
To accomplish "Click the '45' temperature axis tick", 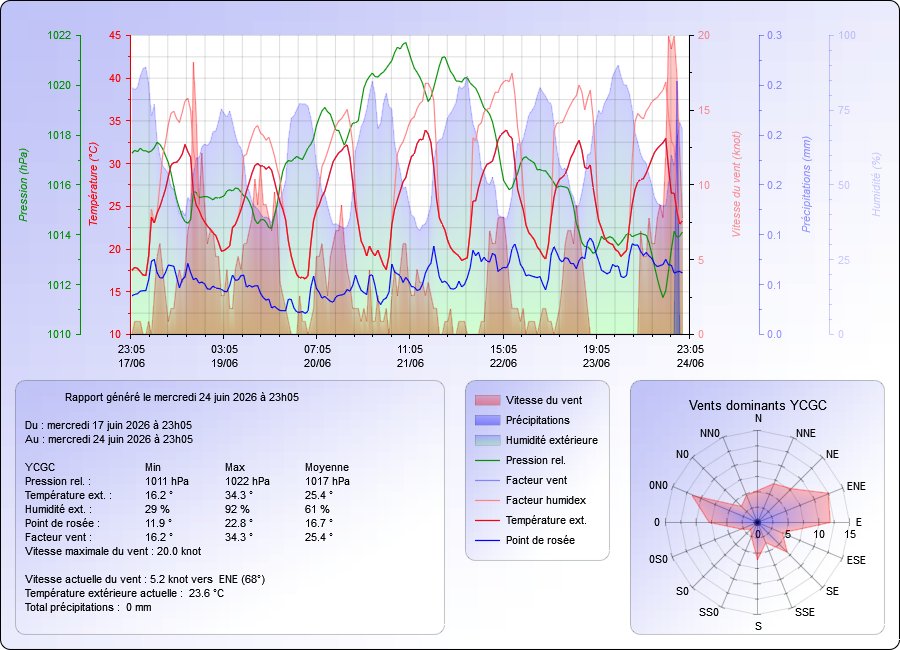I will point(115,36).
